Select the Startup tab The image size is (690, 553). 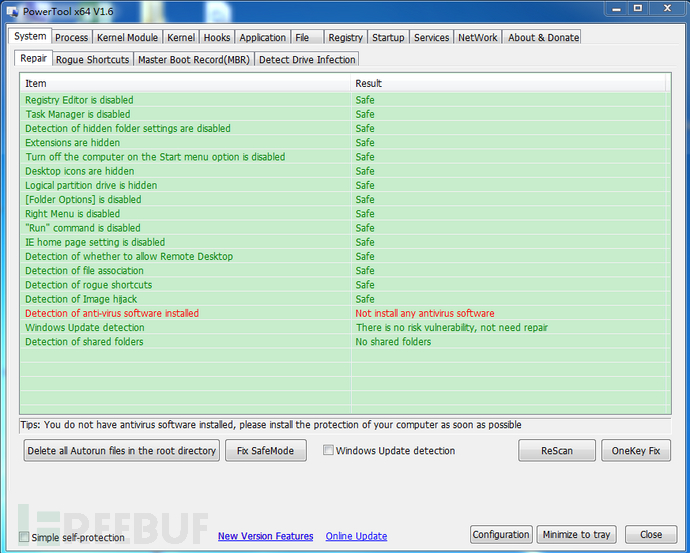(x=388, y=37)
